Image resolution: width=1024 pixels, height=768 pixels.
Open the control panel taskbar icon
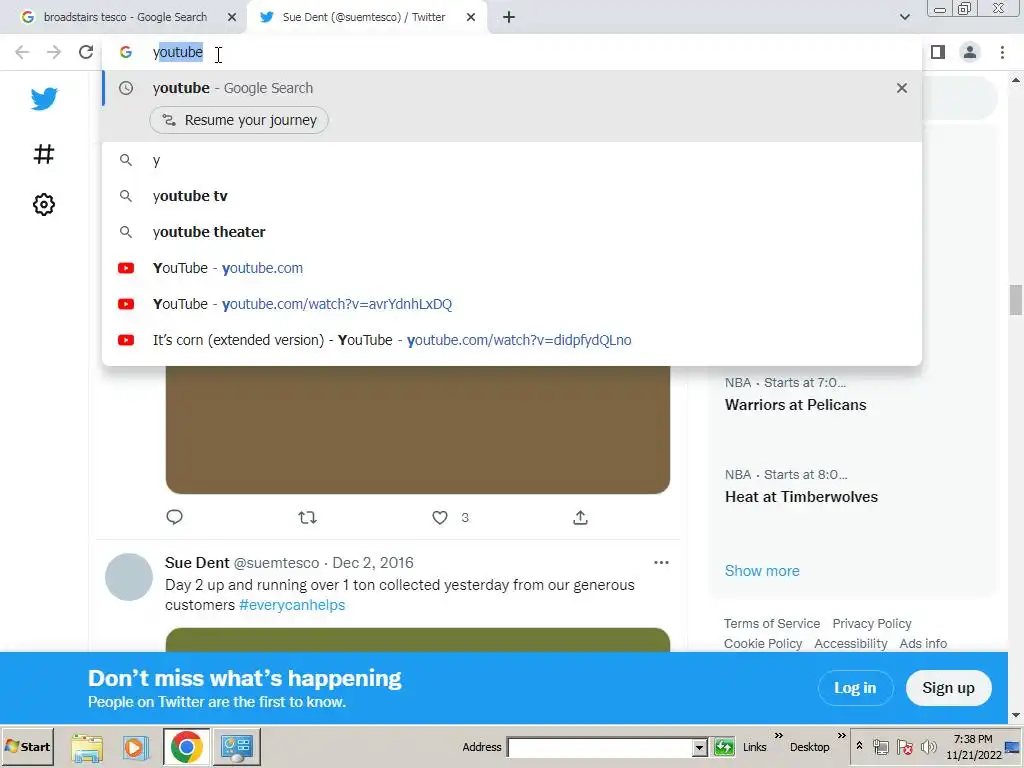(x=236, y=747)
